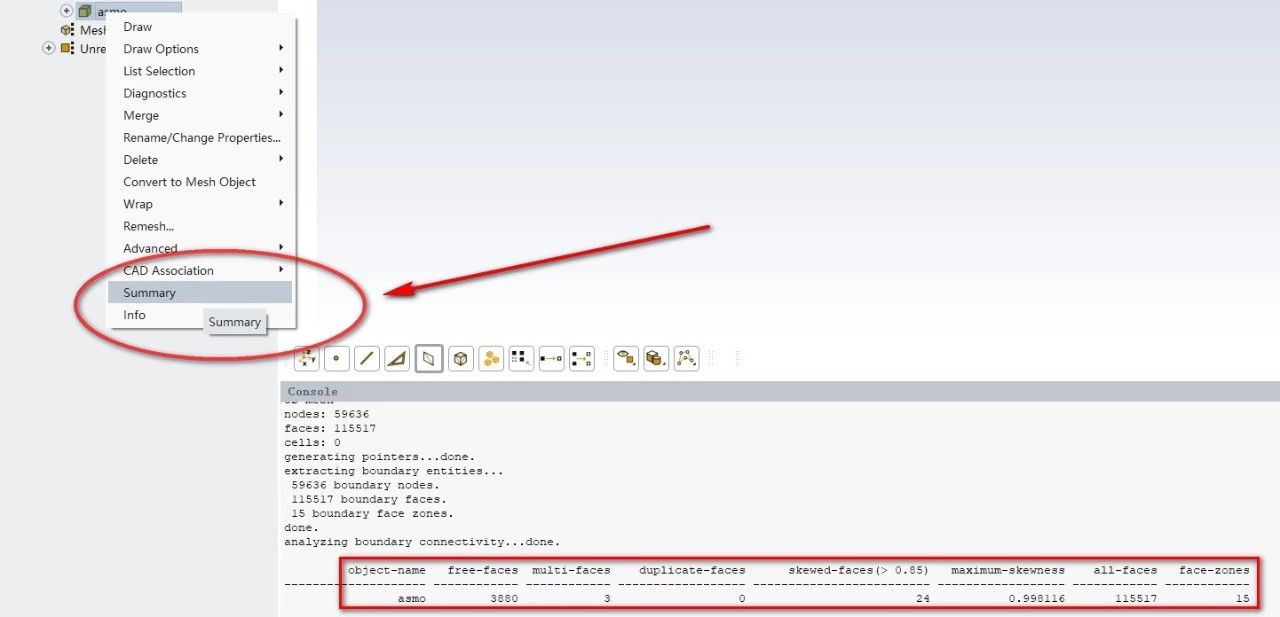Click the duplicate-faces column header

coord(692,570)
